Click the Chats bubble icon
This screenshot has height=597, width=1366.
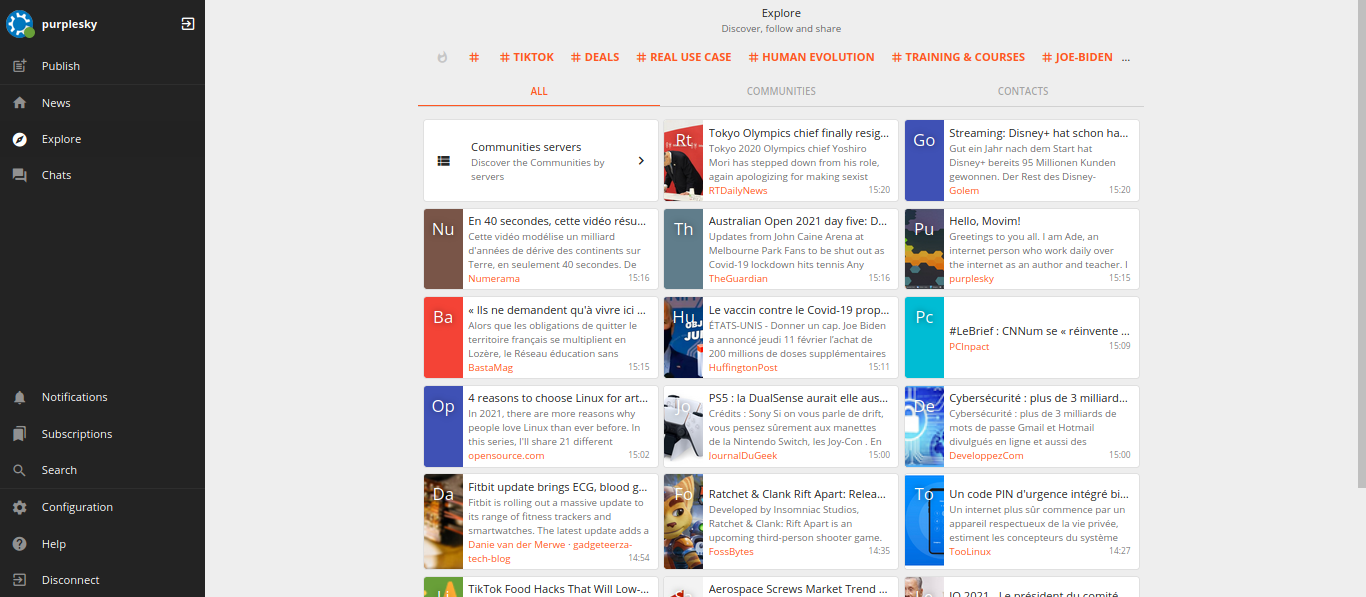pos(20,175)
